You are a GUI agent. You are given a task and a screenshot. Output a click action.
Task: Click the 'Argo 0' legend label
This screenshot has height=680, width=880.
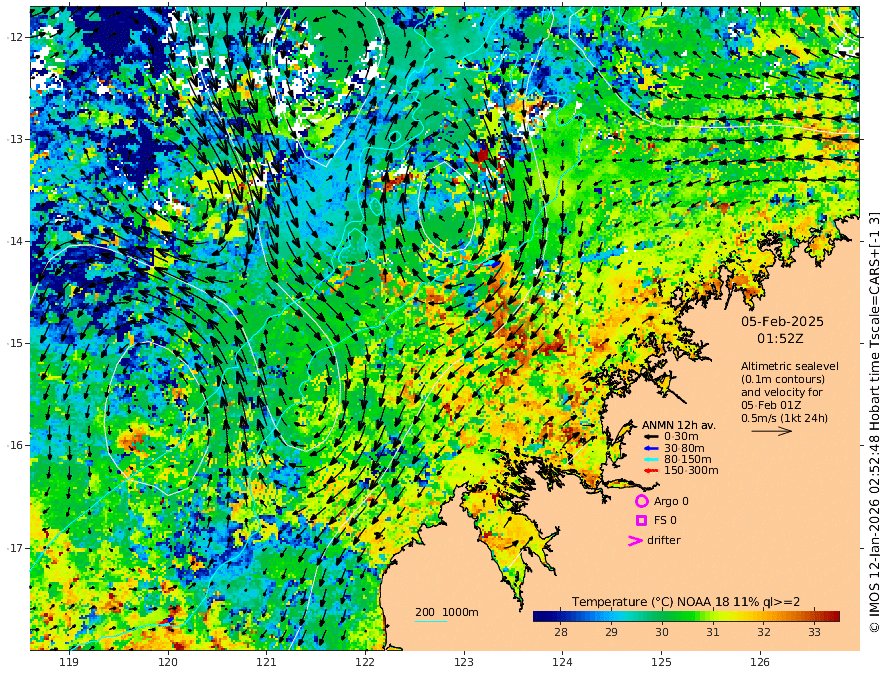pos(671,501)
